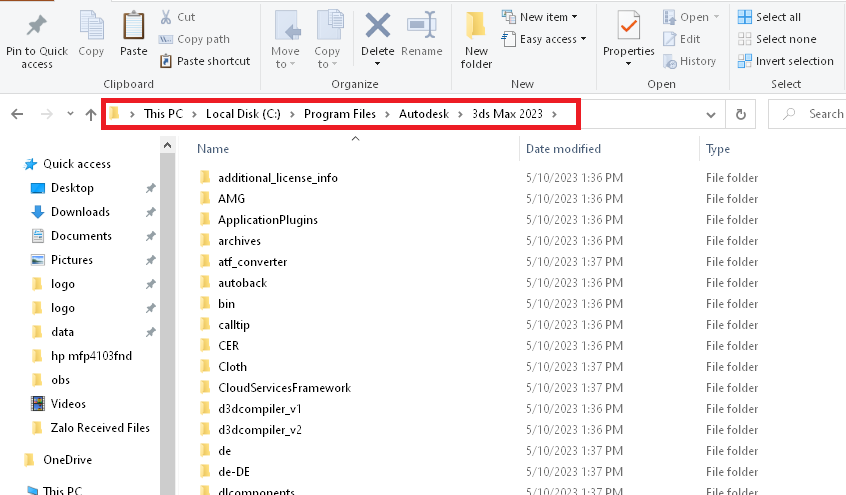Expand the Properties dropdown arrow

tap(629, 64)
